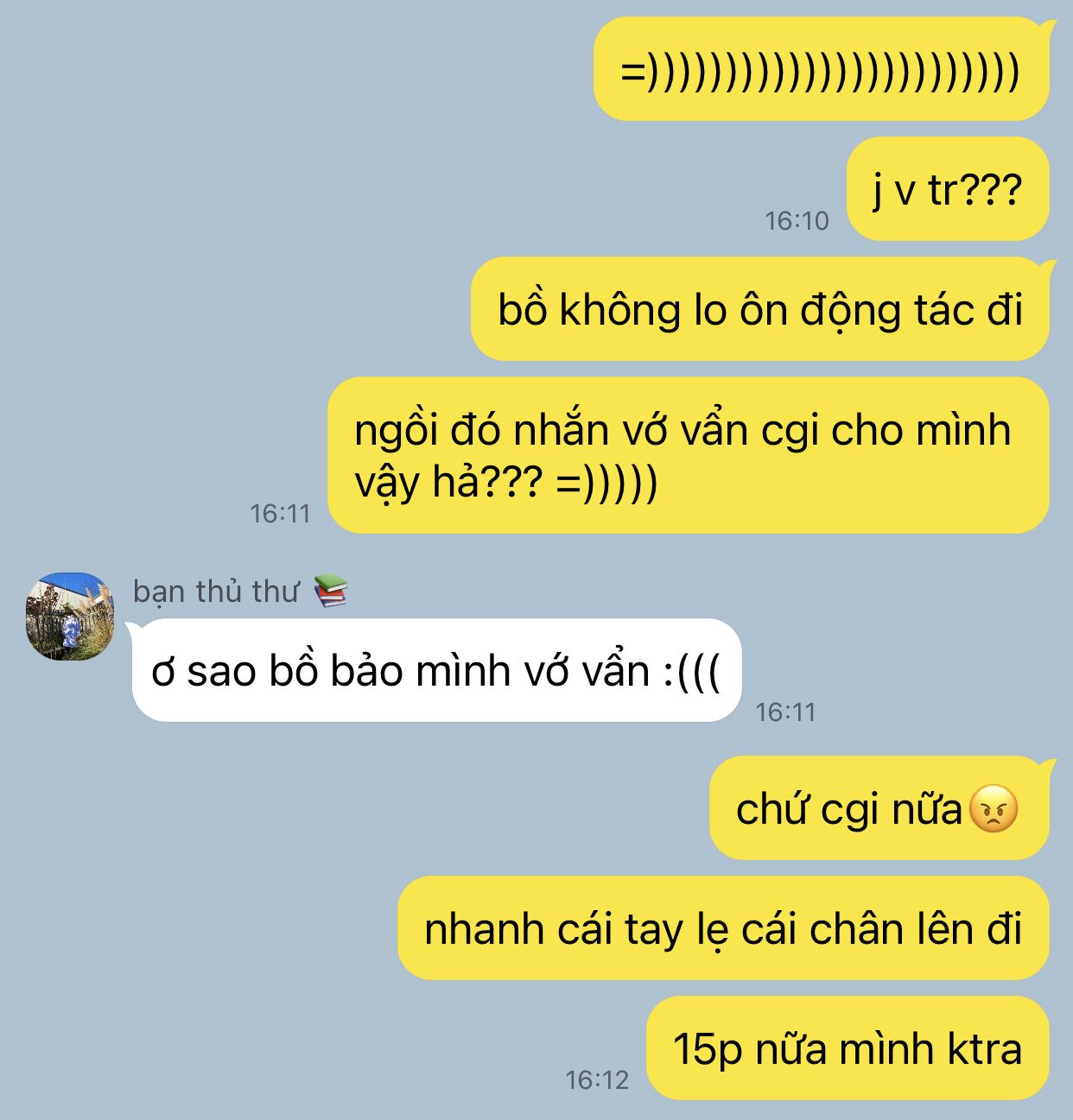The image size is (1073, 1120).
Task: Tap the '???' in 'j v tr???'
Action: coord(991,189)
